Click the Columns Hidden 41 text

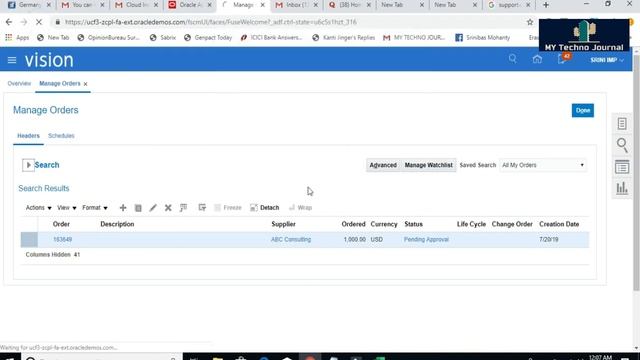(53, 255)
